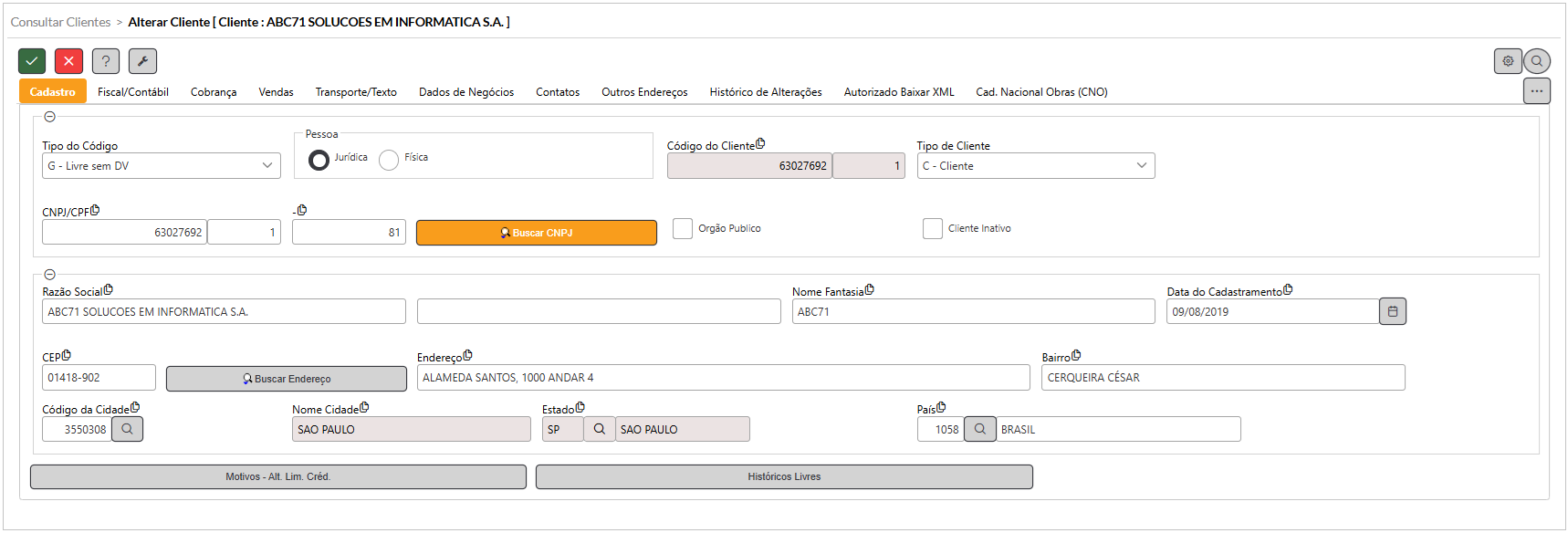The image size is (1568, 533).
Task: Click the Estado search magnifier icon
Action: (x=600, y=429)
